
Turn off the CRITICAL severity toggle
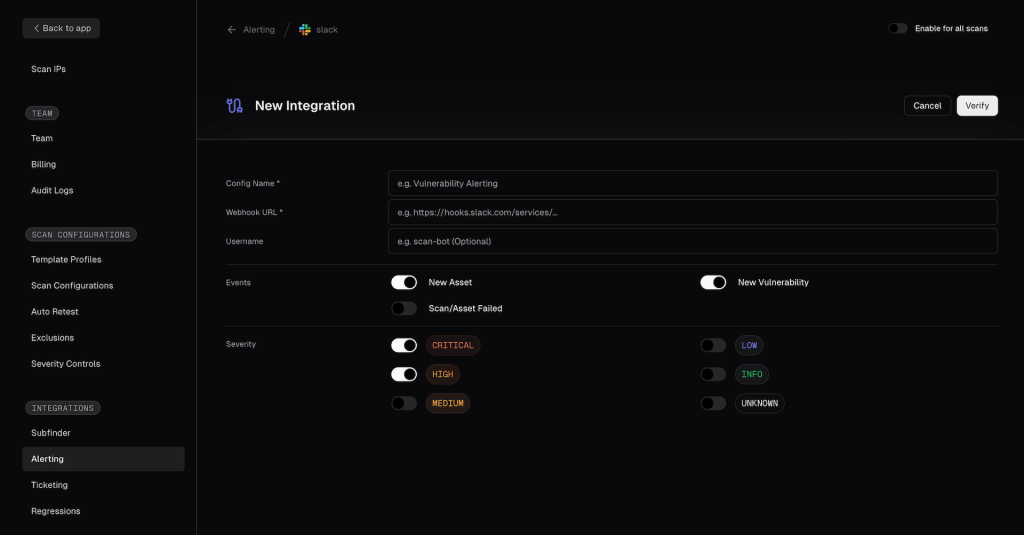point(404,345)
